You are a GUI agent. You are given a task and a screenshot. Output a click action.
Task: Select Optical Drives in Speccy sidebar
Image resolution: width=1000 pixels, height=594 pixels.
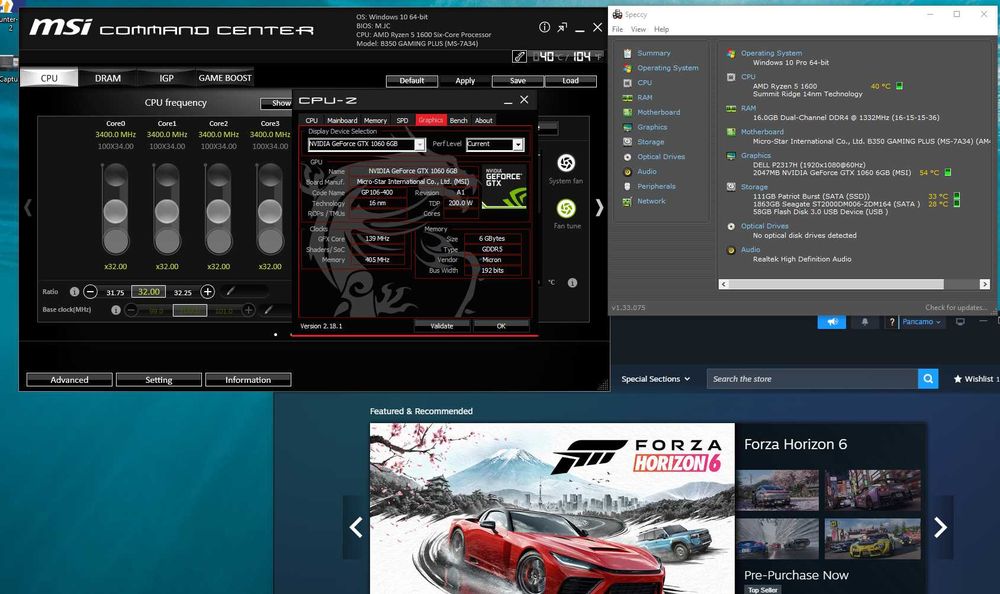[661, 156]
